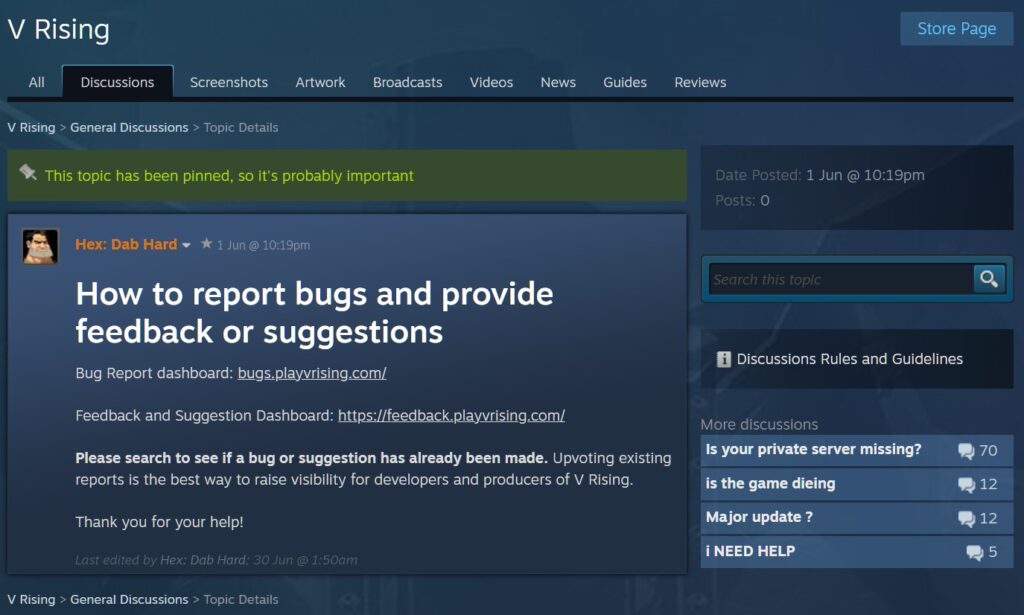
Task: Click V Rising in the bottom breadcrumb
Action: pos(31,599)
